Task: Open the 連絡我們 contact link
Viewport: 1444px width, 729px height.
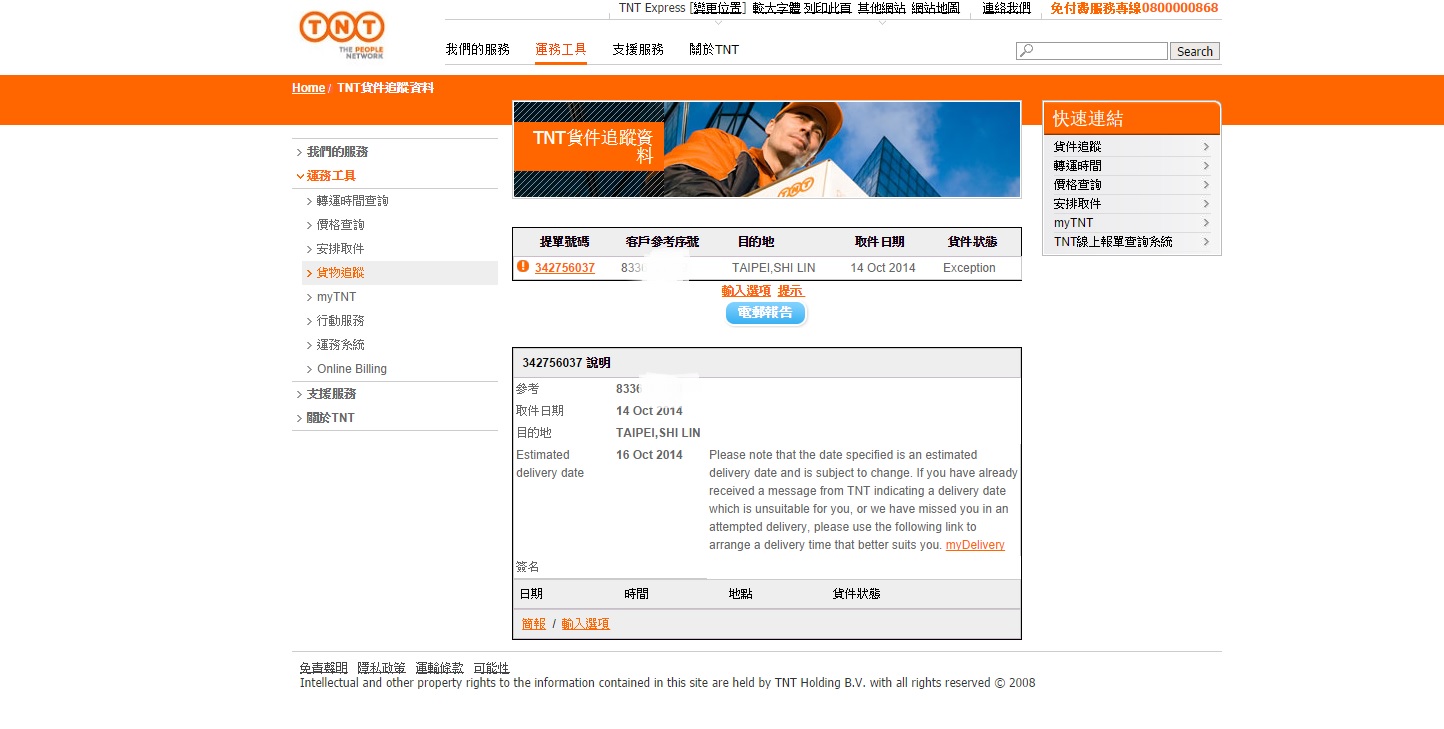Action: 1006,8
